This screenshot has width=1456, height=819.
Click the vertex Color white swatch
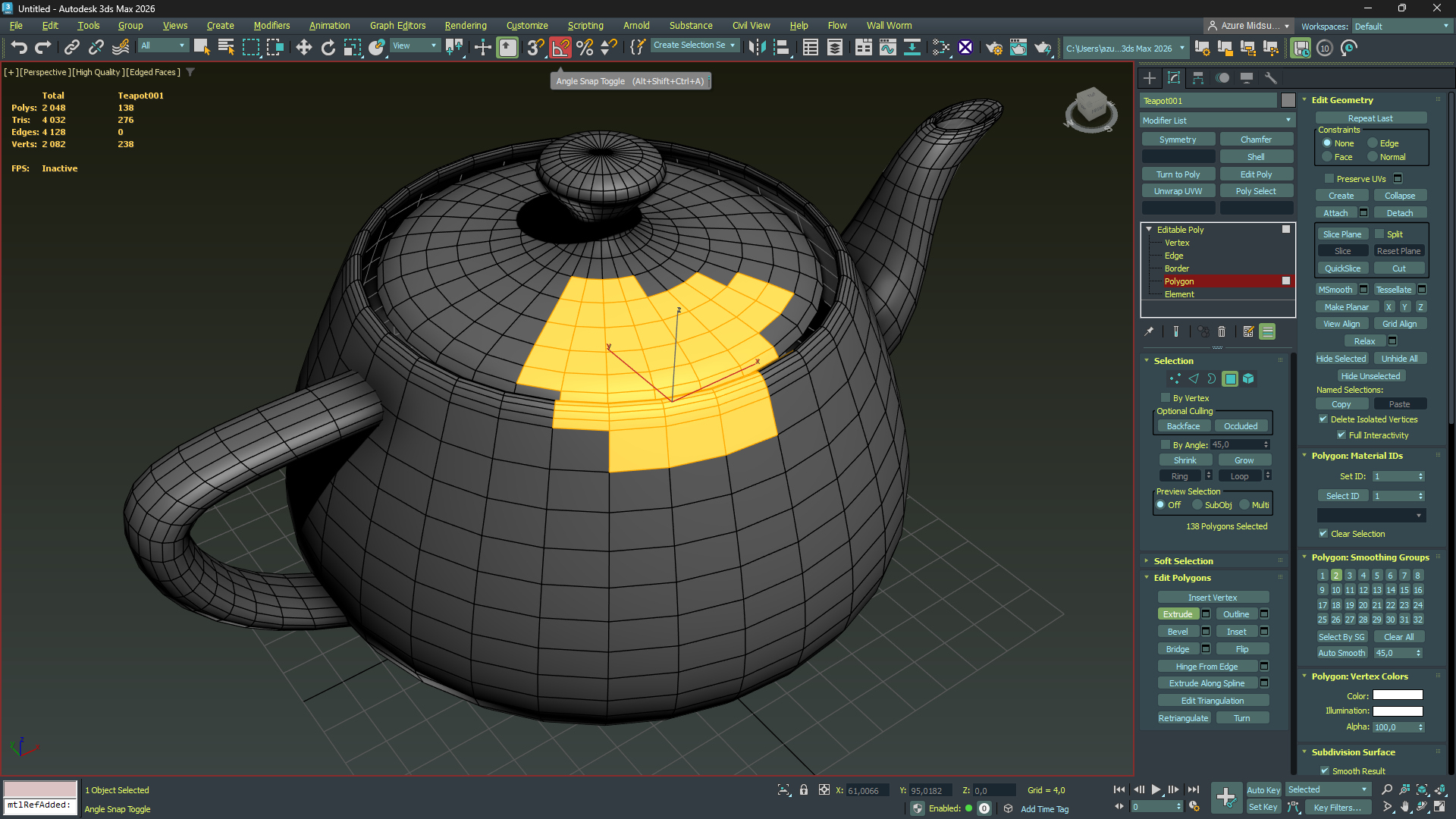coord(1397,695)
